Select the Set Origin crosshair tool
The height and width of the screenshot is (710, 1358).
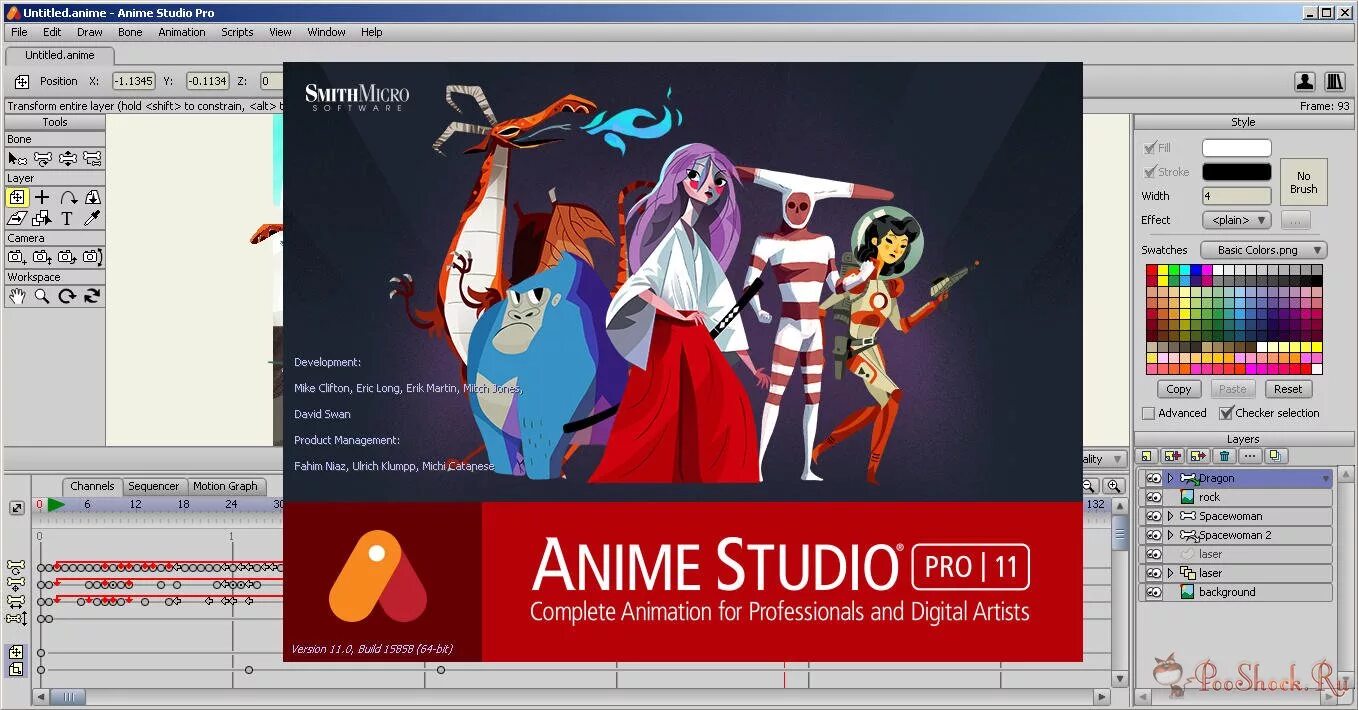(x=42, y=197)
